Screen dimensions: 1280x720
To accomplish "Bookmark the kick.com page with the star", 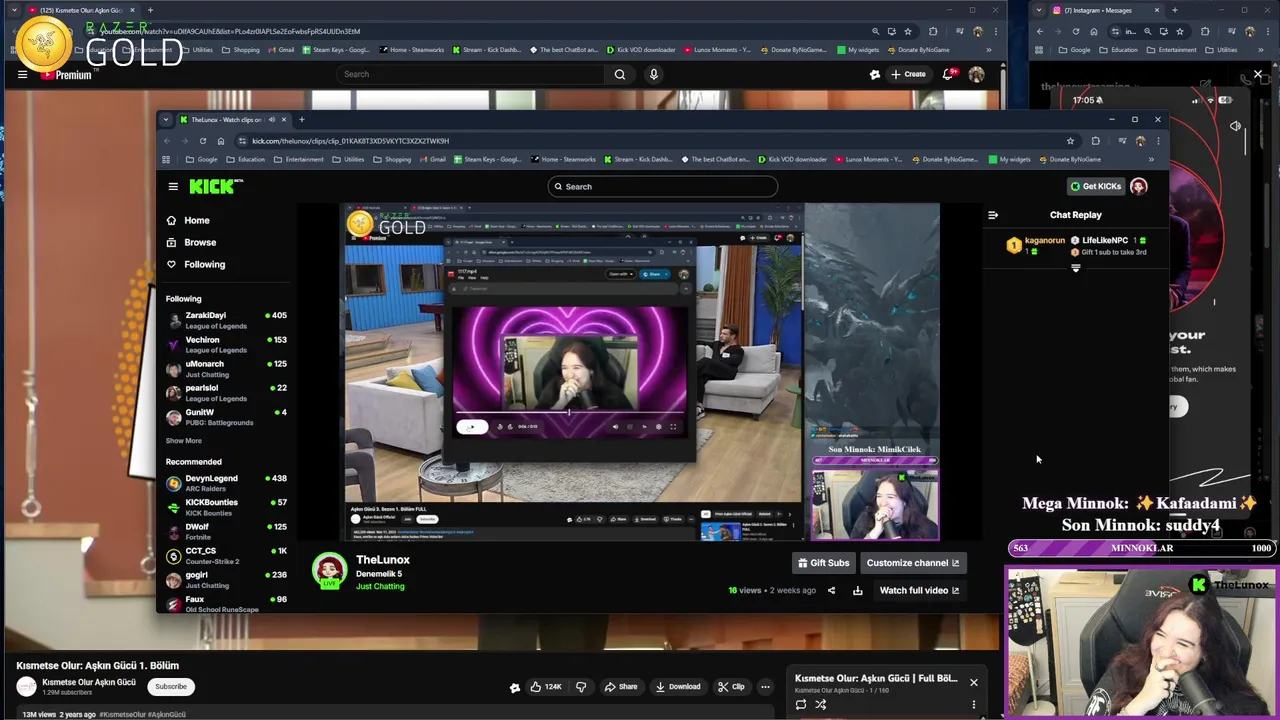I will [x=1070, y=141].
